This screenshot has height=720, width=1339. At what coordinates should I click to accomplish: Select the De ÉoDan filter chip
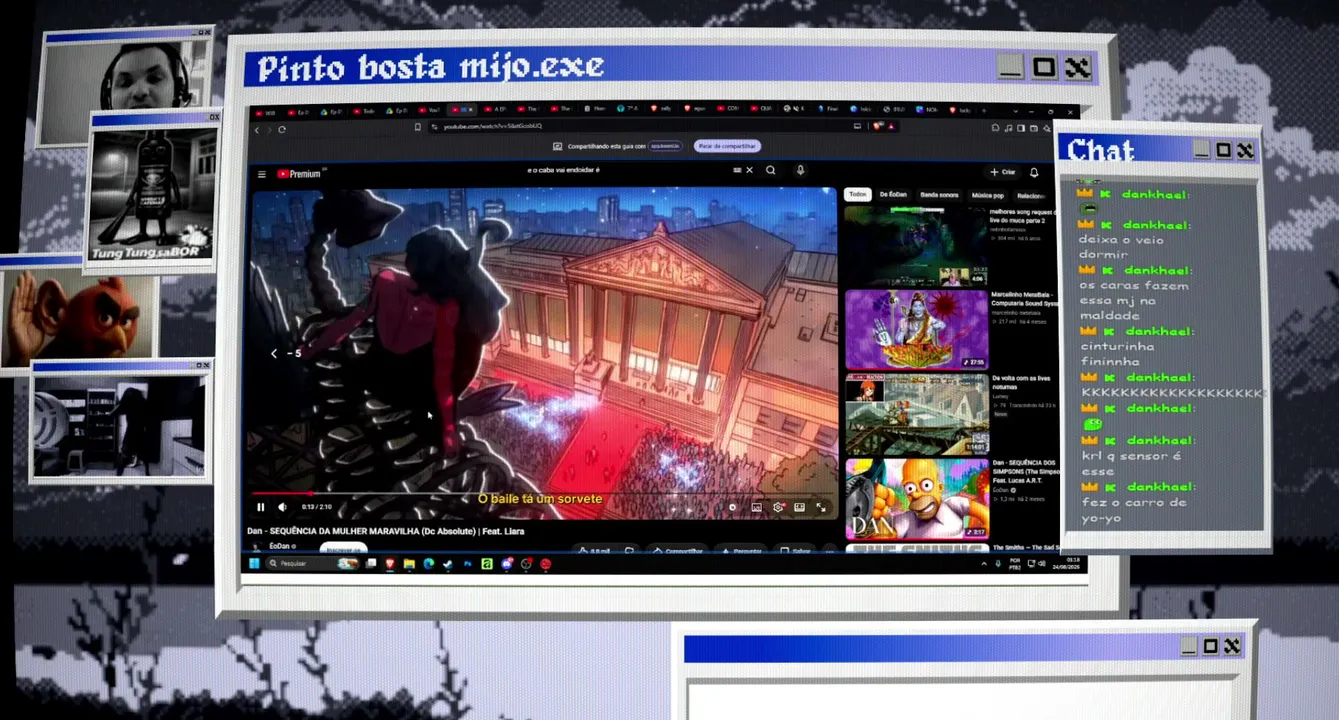point(894,194)
